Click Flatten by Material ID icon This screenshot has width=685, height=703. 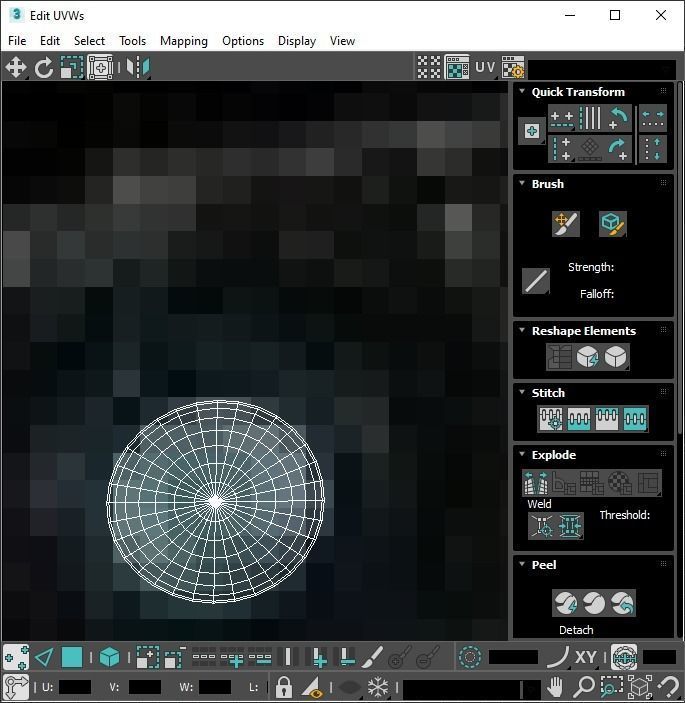[620, 482]
